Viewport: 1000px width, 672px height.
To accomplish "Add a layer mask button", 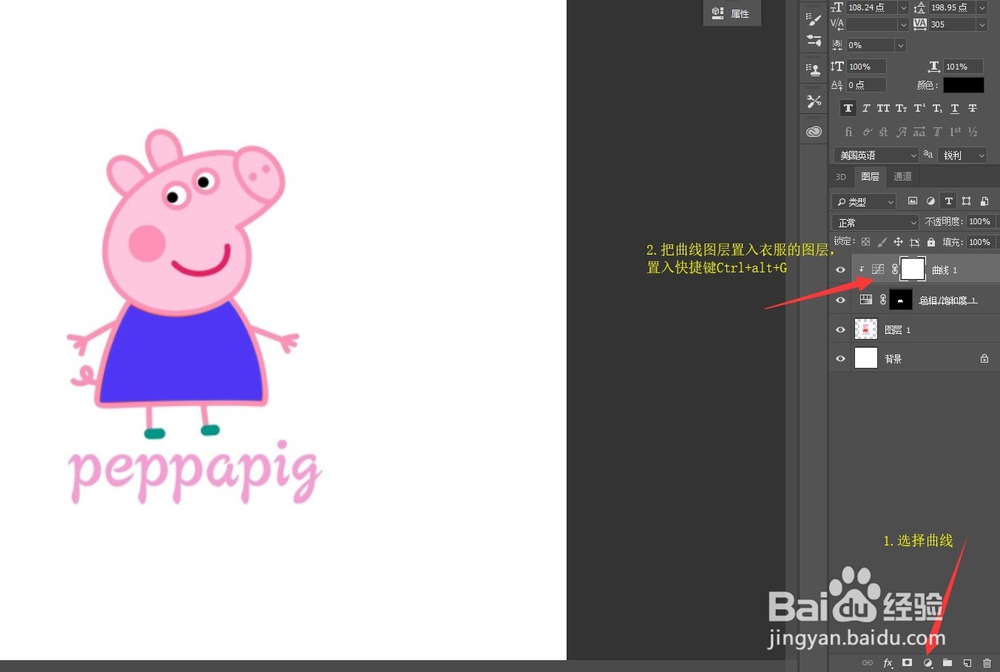I will (907, 663).
